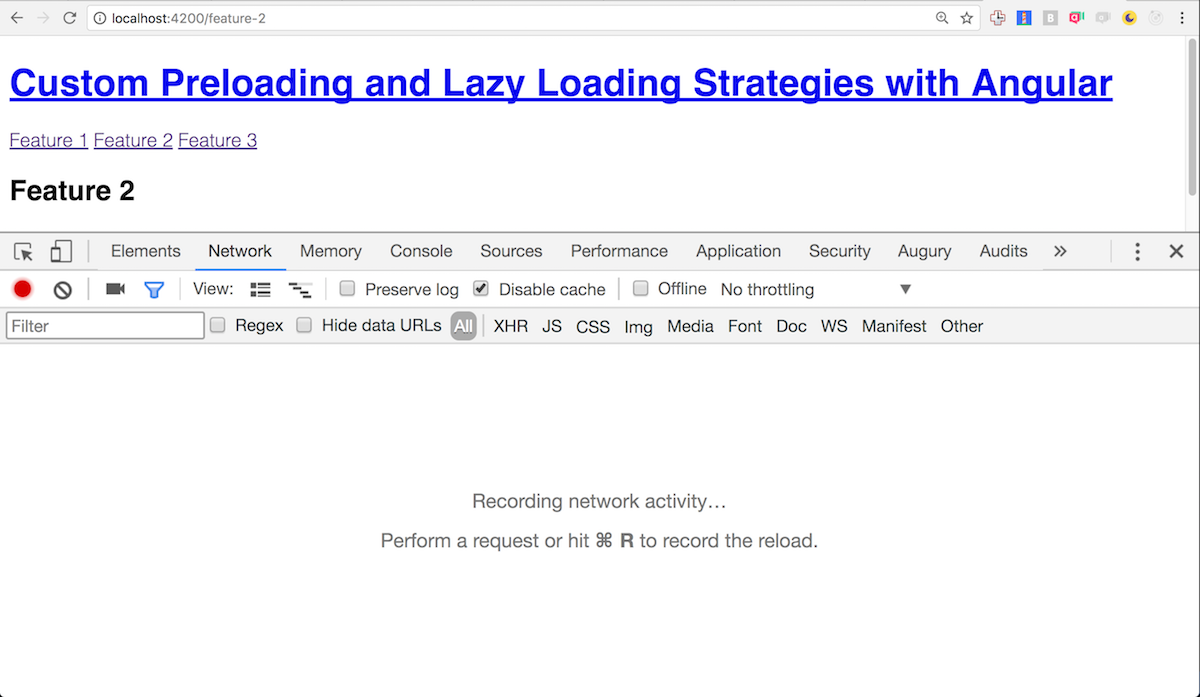The image size is (1200, 697).
Task: Navigate to the Feature 1 link
Action: pos(49,140)
